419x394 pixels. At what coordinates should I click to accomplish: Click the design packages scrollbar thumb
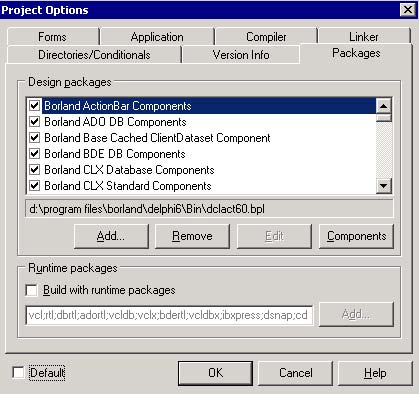coord(384,118)
